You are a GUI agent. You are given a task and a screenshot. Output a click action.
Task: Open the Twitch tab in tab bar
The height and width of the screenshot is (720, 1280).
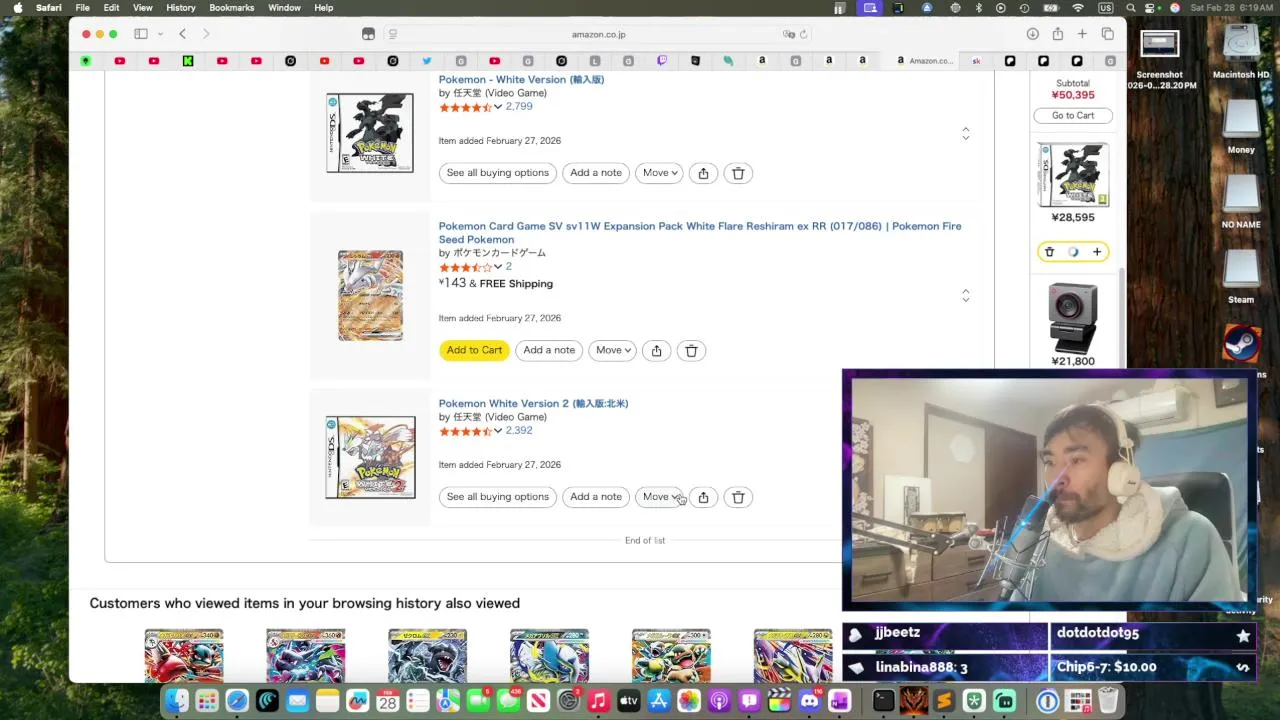tap(661, 61)
